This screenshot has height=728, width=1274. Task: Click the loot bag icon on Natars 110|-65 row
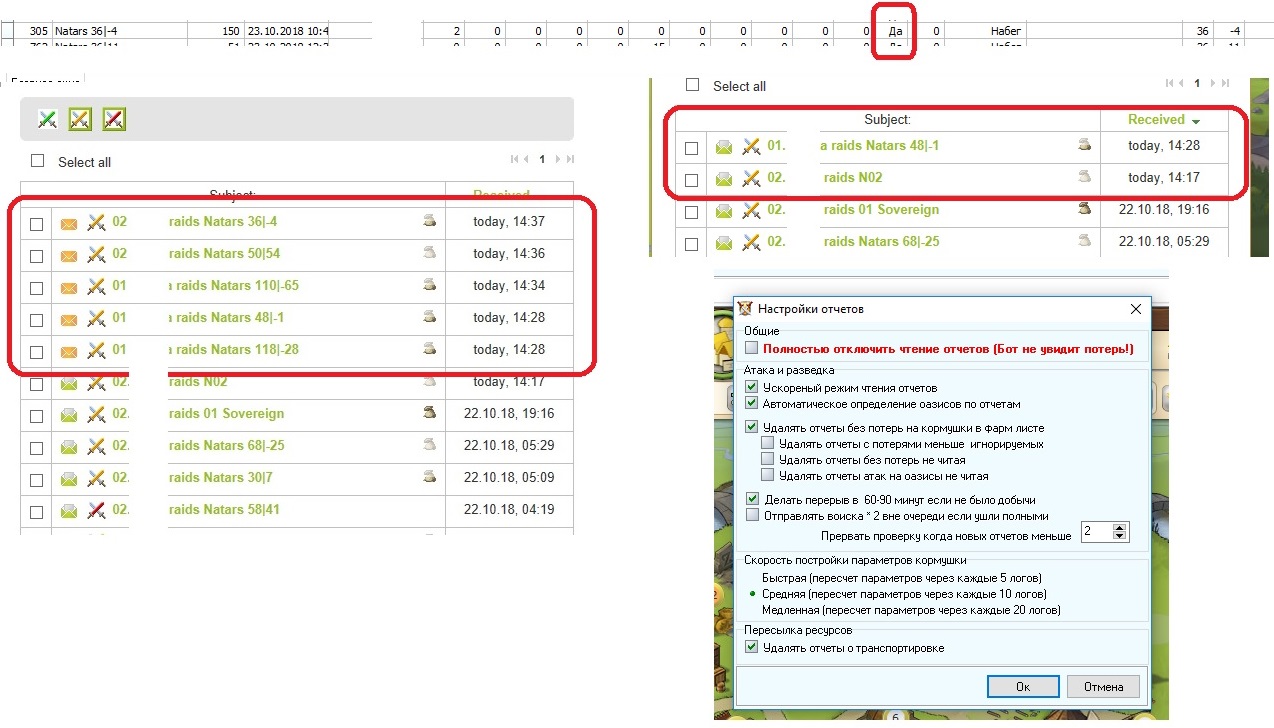(x=430, y=285)
